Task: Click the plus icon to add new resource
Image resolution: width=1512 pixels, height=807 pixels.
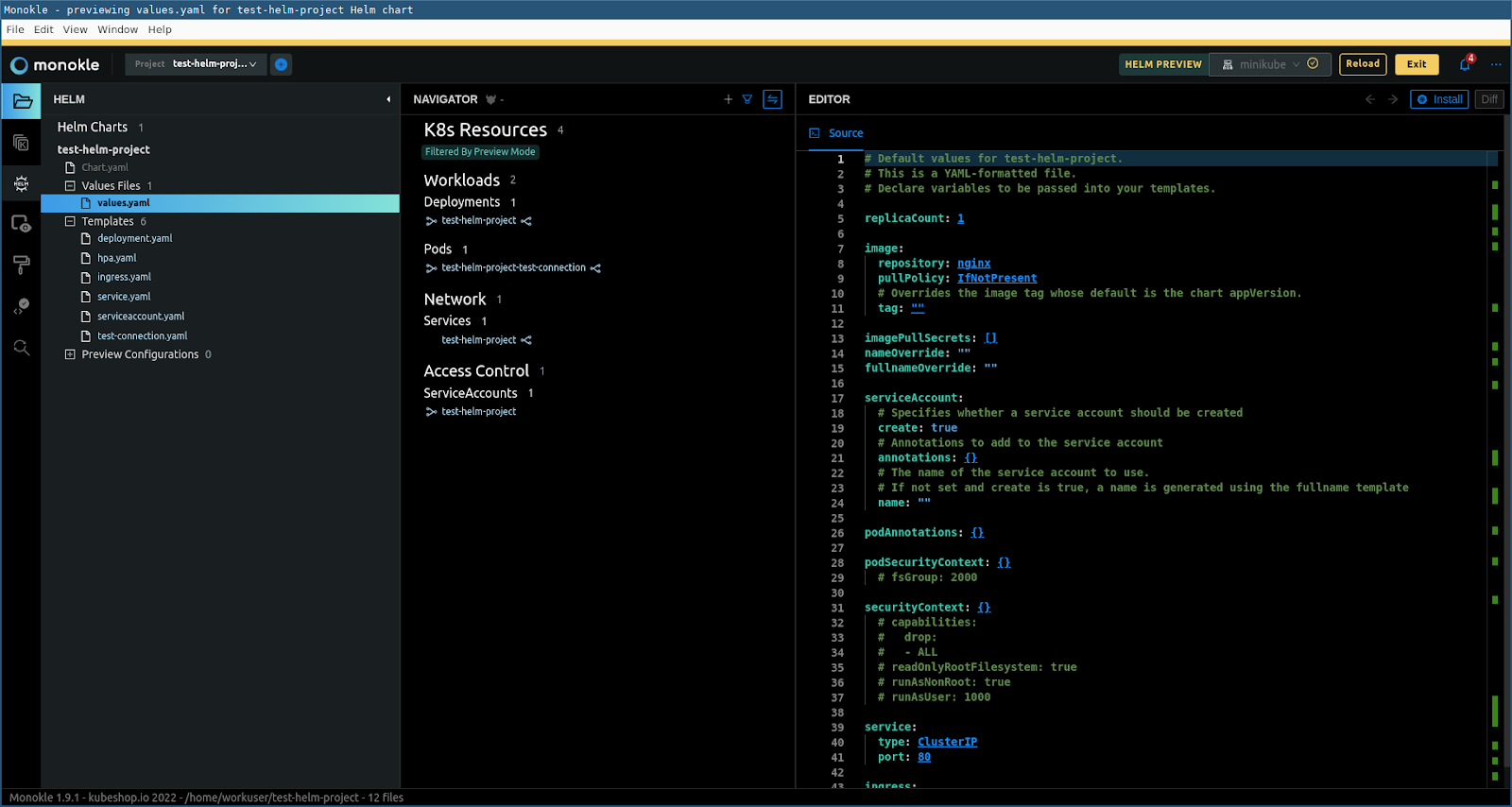Action: pos(728,99)
